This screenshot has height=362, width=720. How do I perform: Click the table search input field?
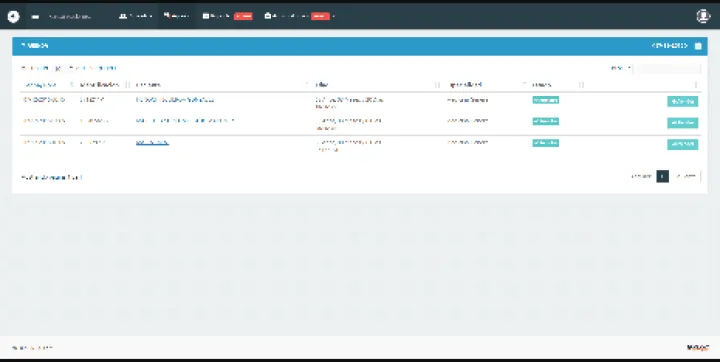coord(667,68)
